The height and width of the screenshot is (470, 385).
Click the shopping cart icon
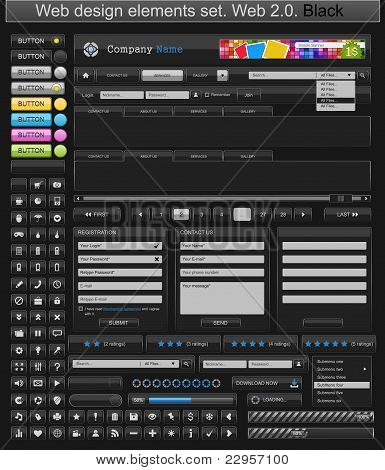tap(38, 185)
